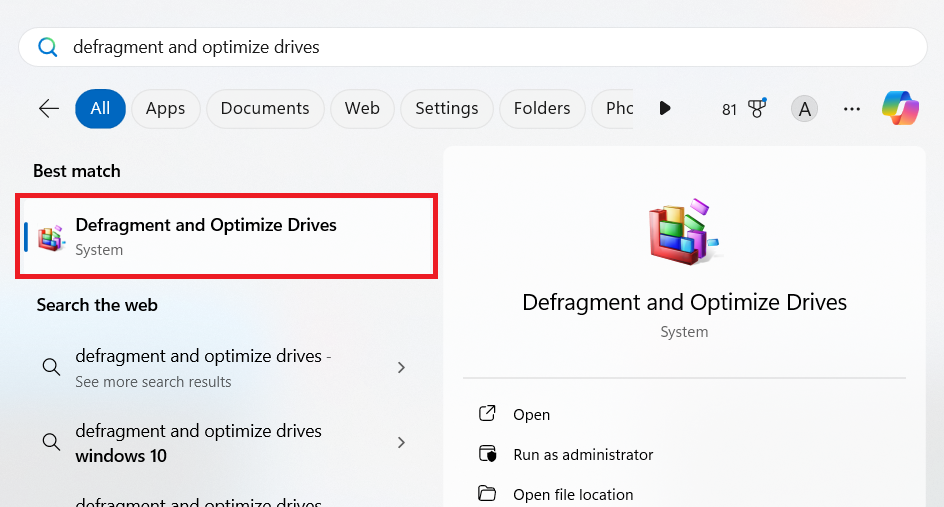Click the 'Best match' heading

point(77,171)
